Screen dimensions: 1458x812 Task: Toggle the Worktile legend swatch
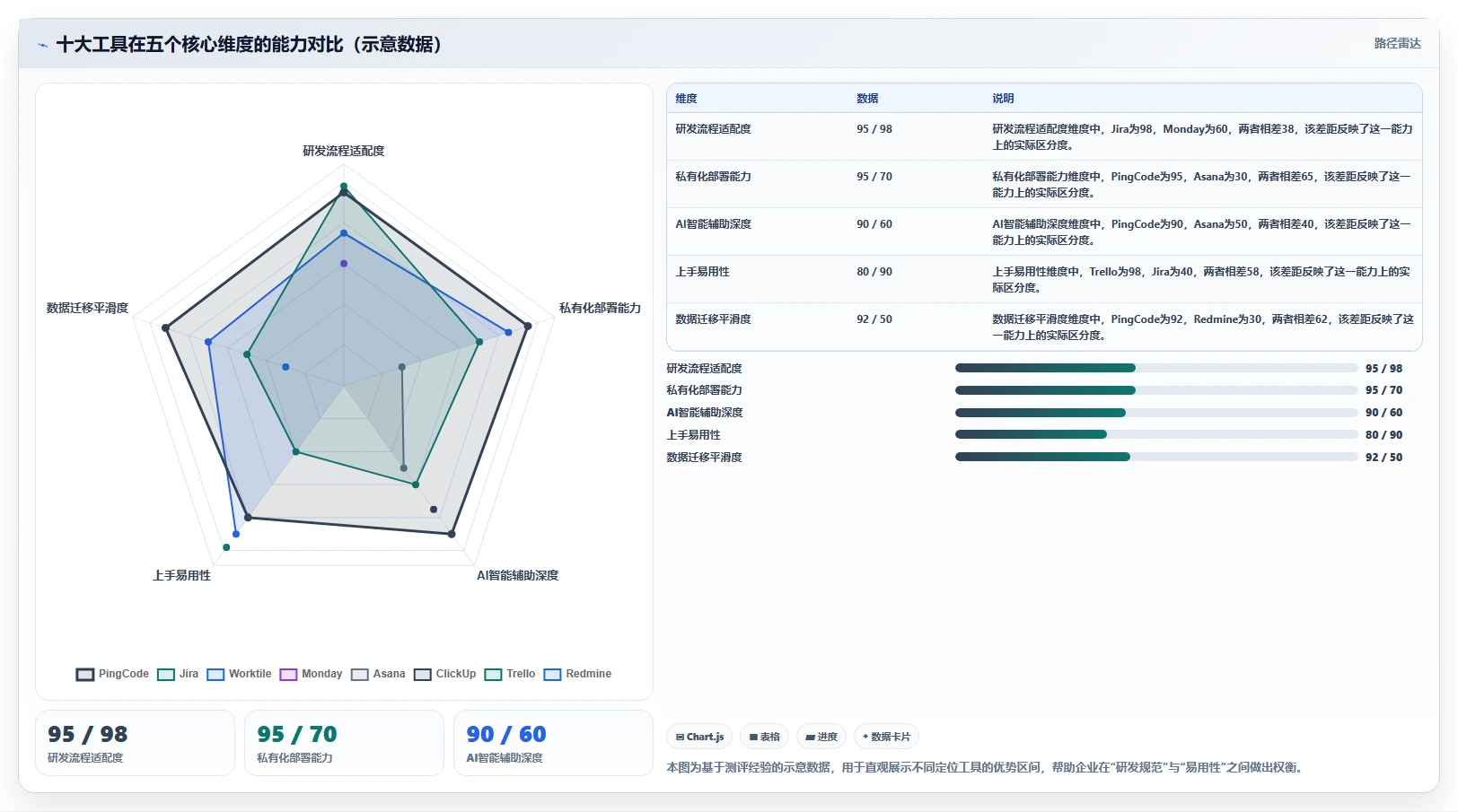point(215,675)
